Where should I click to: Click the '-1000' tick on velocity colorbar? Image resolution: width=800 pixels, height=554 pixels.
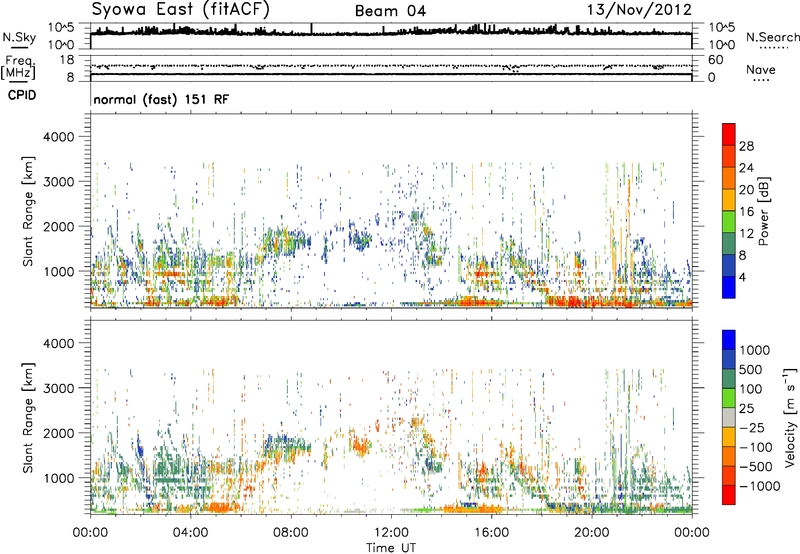[759, 486]
